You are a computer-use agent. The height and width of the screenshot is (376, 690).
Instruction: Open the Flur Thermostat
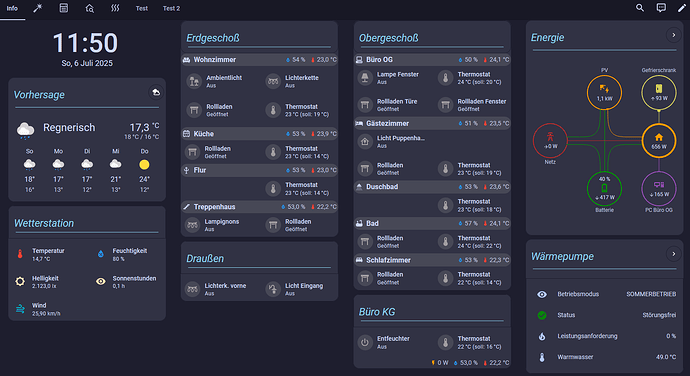tap(299, 189)
